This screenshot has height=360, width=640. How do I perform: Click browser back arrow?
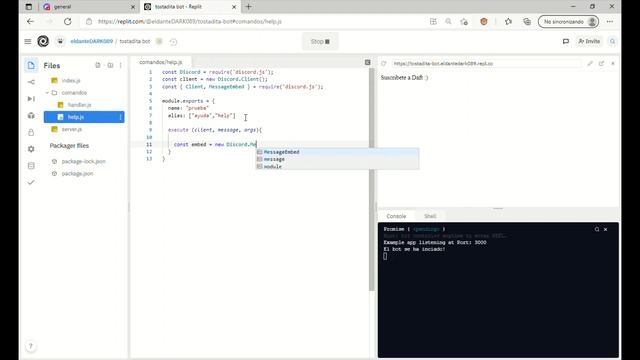pos(30,22)
